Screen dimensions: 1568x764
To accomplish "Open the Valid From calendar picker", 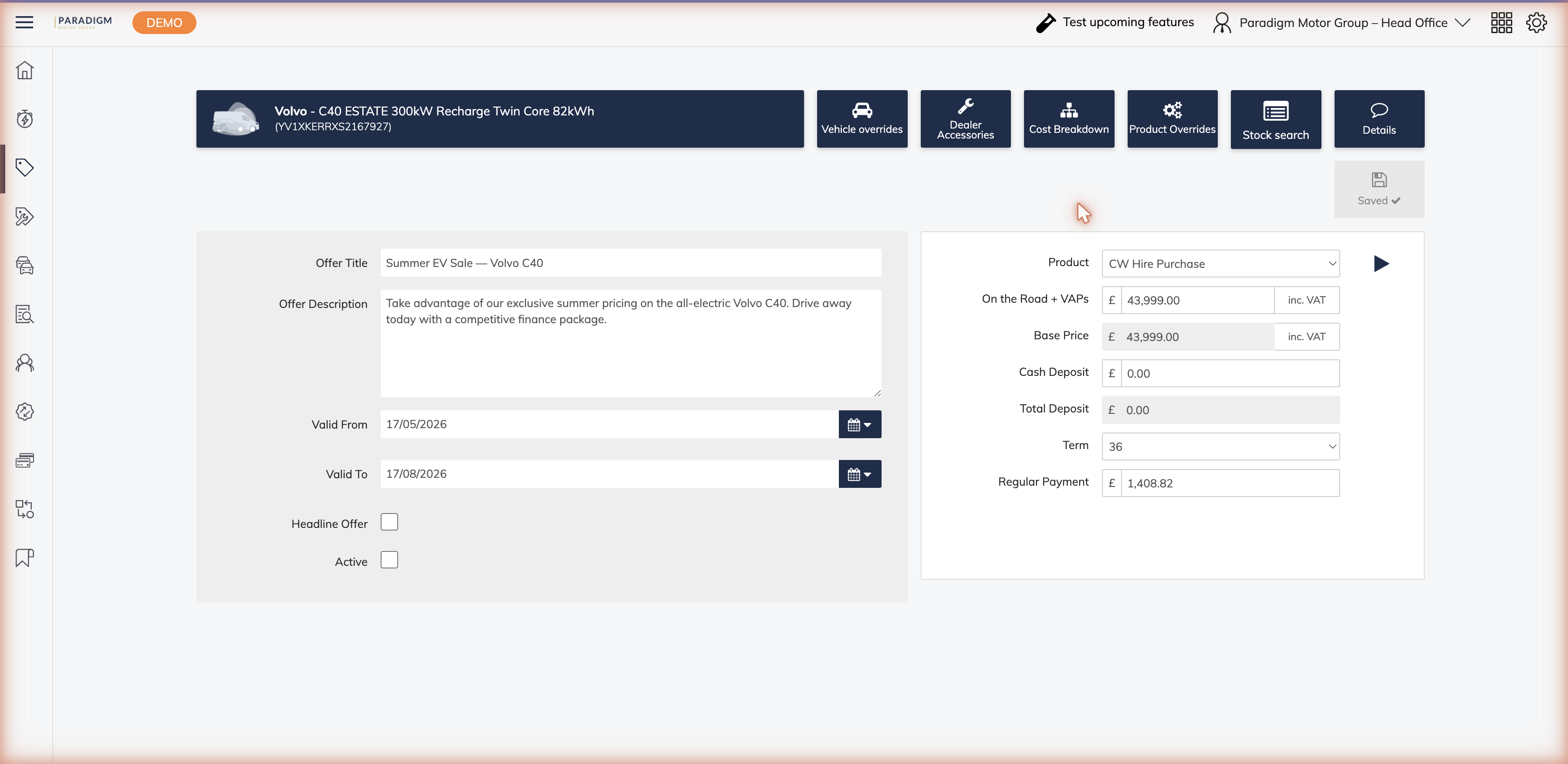I will (859, 424).
